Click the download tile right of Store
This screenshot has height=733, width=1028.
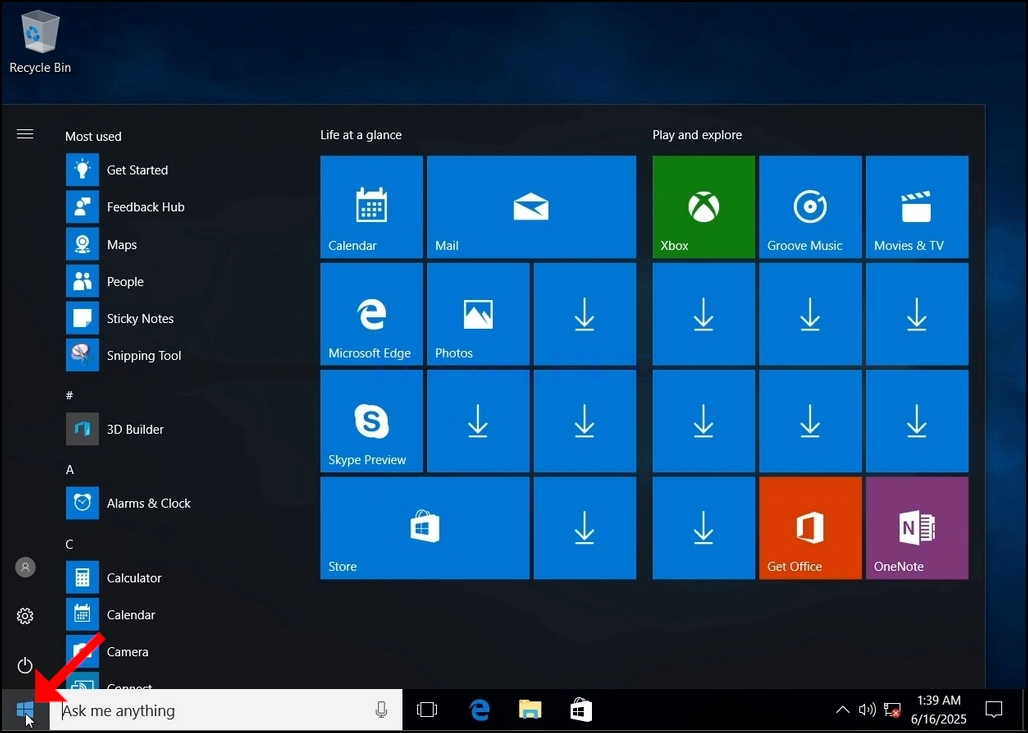pos(585,528)
